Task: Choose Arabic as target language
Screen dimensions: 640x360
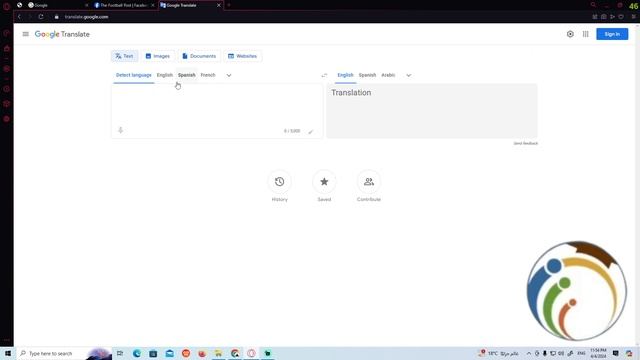Action: [x=388, y=75]
